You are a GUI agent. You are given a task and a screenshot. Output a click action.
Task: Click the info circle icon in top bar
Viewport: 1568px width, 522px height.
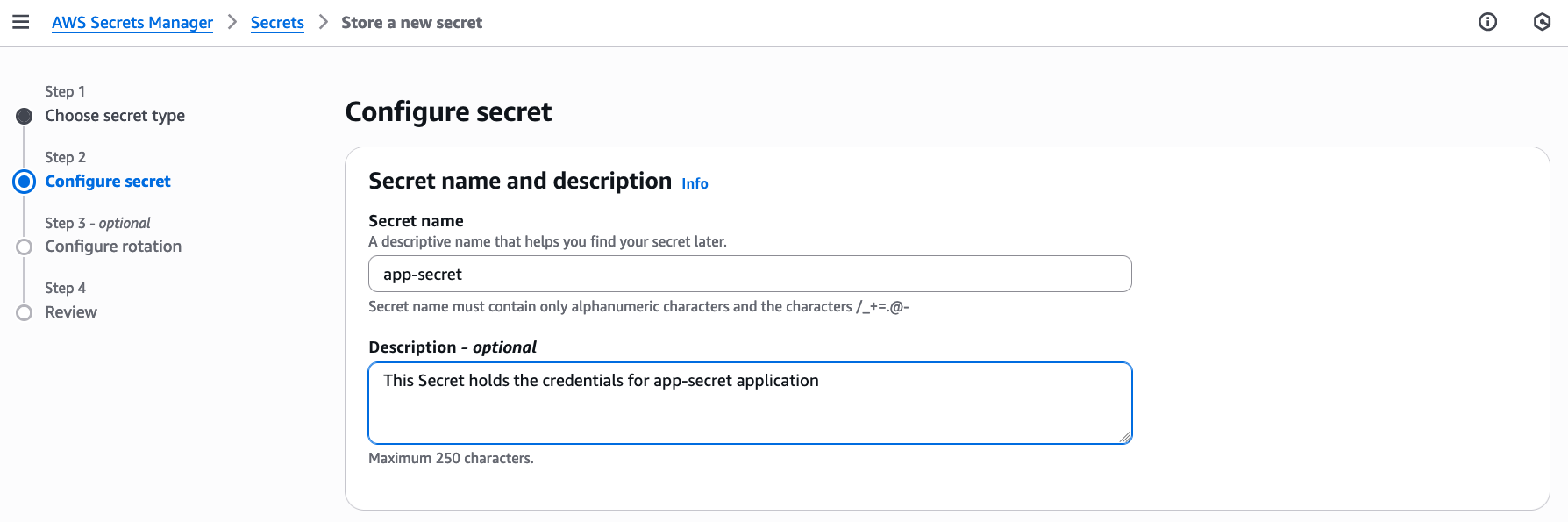pyautogui.click(x=1487, y=22)
